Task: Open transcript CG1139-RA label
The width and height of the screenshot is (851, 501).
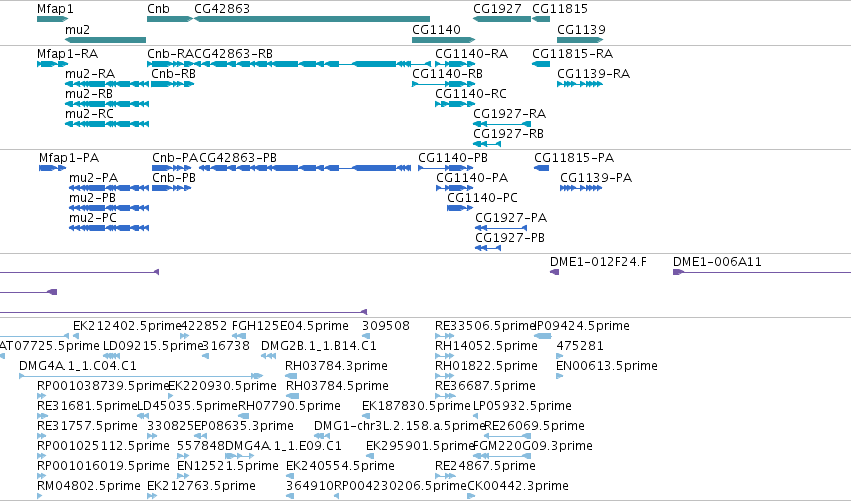Action: point(594,74)
